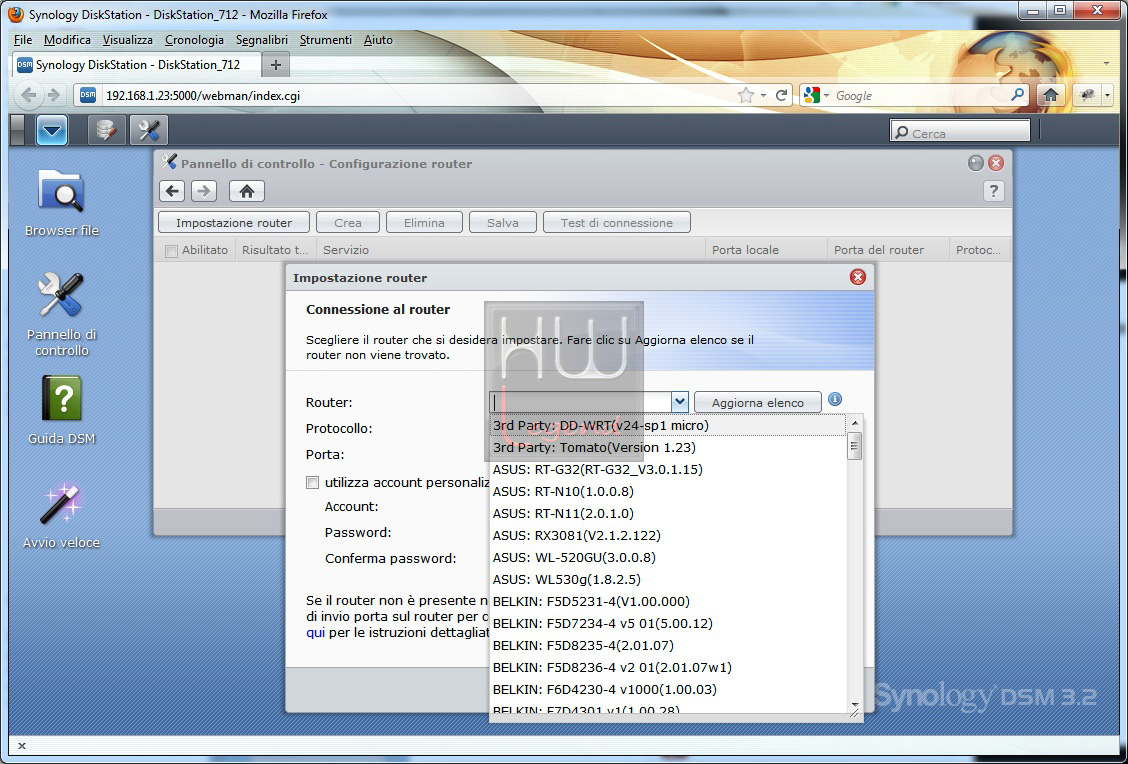The image size is (1128, 764).
Task: Select ASUS: RT-N11(2.0.1.0)
Action: point(668,514)
